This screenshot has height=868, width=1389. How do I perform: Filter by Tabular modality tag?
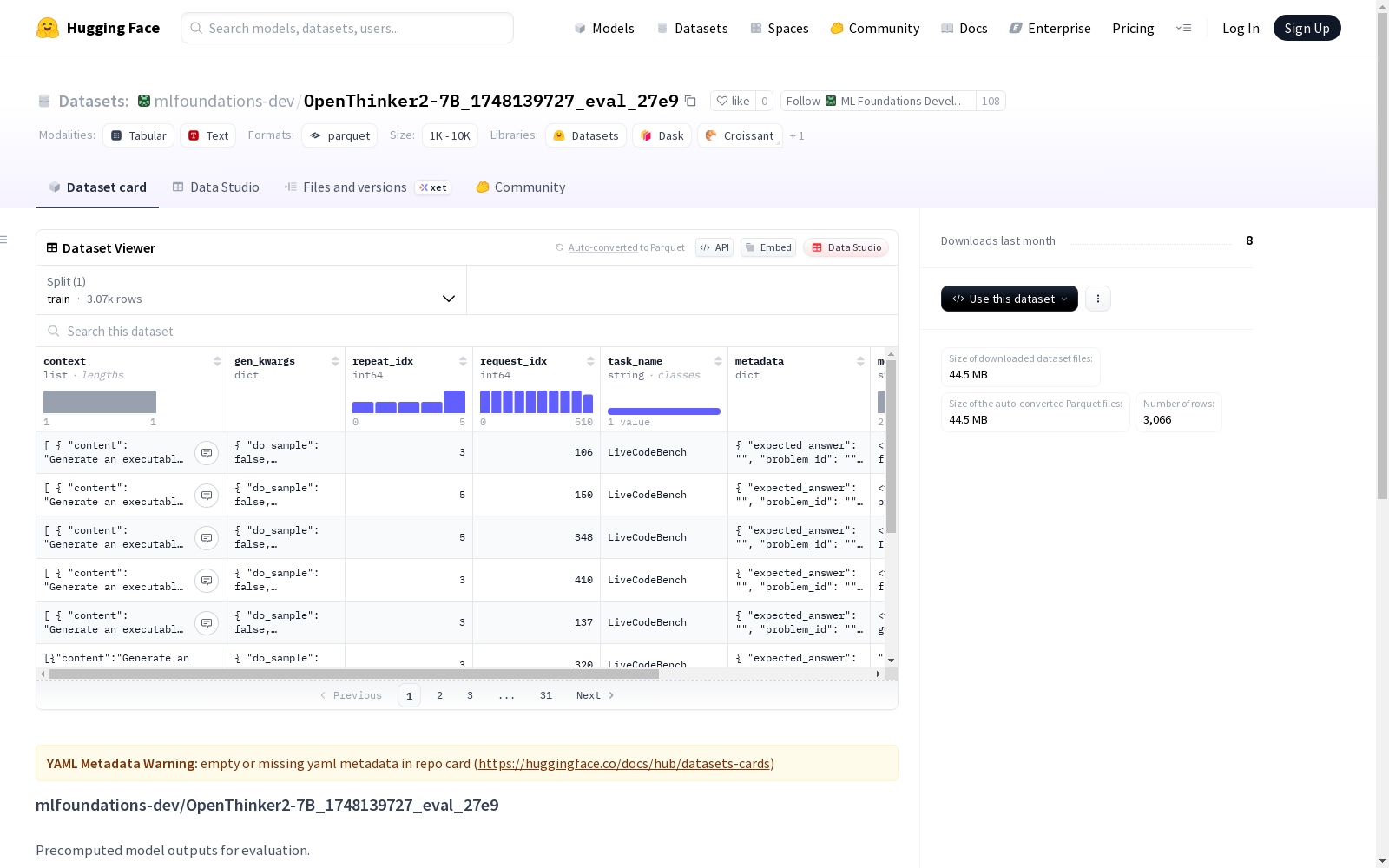pos(139,135)
